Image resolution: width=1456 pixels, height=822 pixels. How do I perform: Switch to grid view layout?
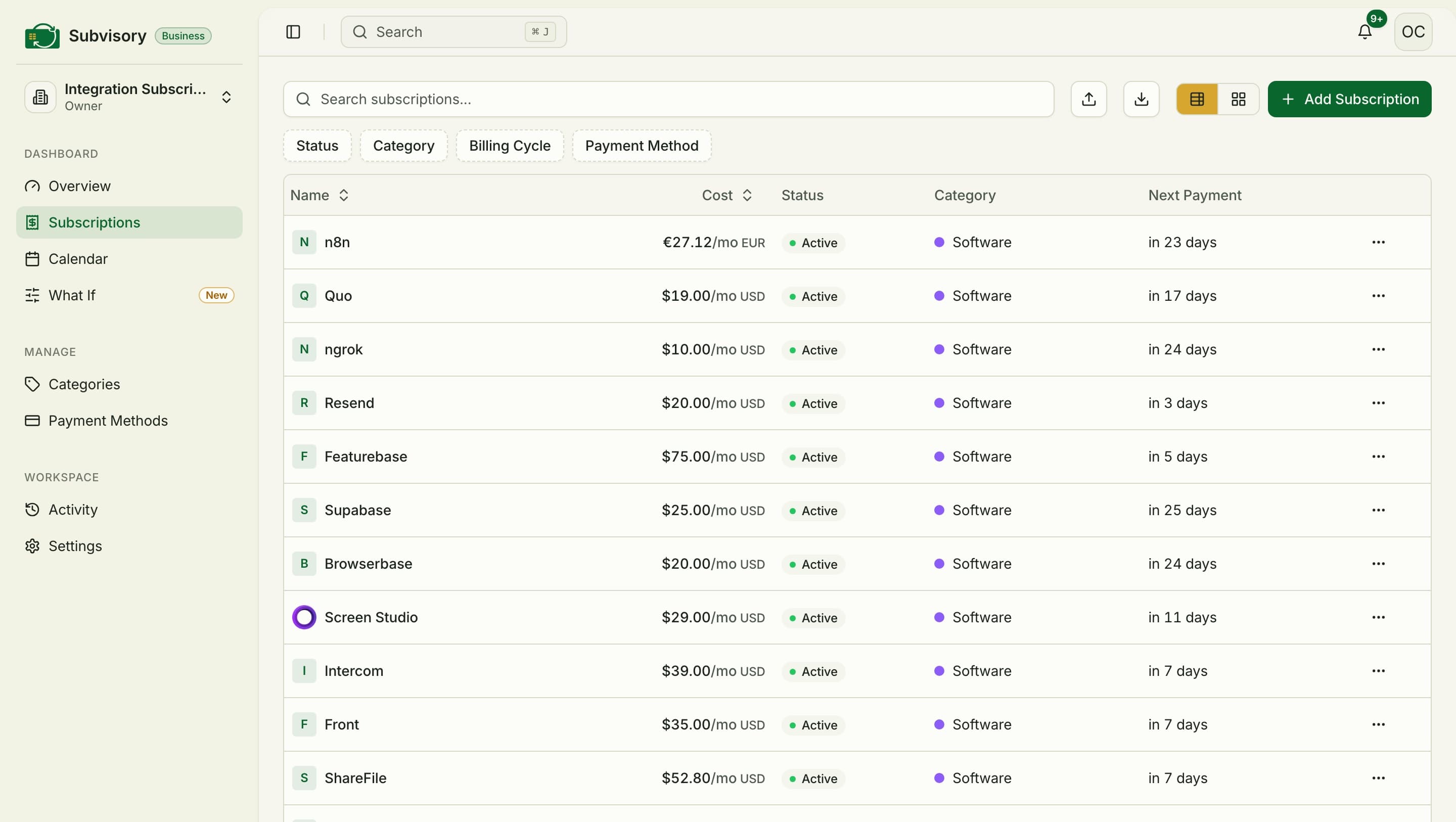tap(1239, 99)
